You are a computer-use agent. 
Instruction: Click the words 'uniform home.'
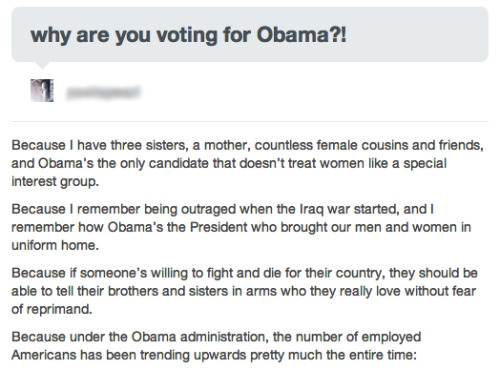[x=55, y=245]
